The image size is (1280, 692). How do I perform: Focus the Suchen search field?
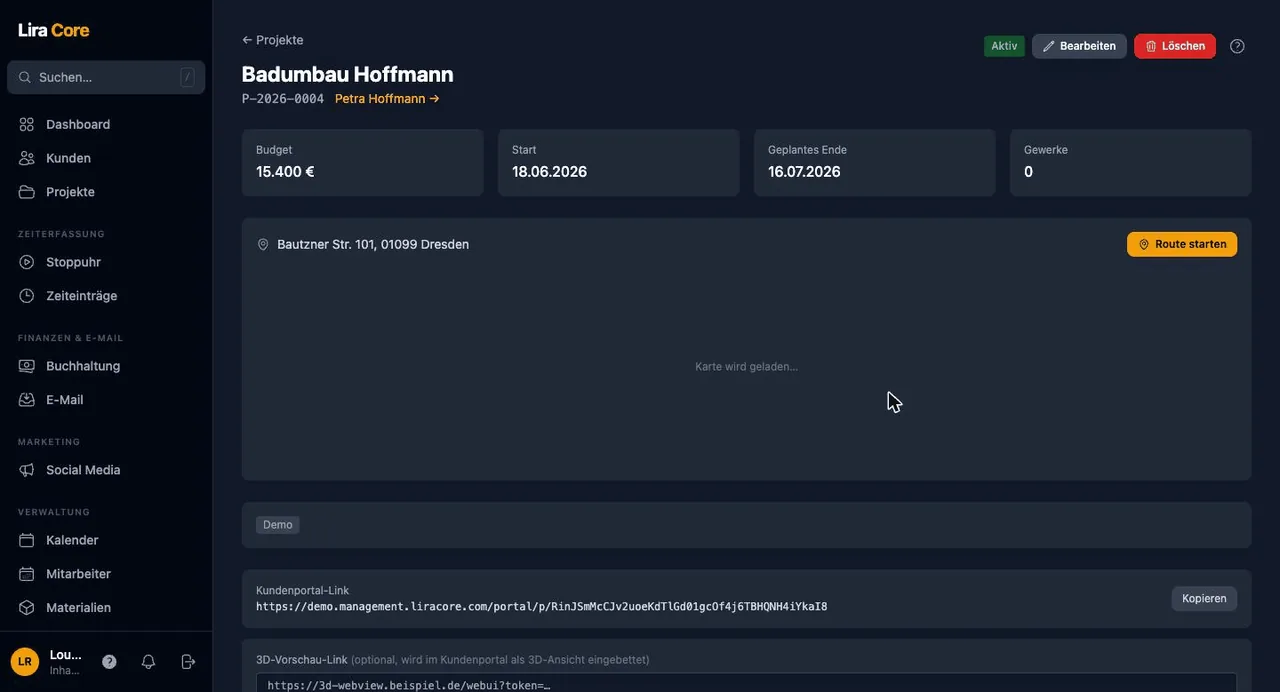[x=106, y=77]
